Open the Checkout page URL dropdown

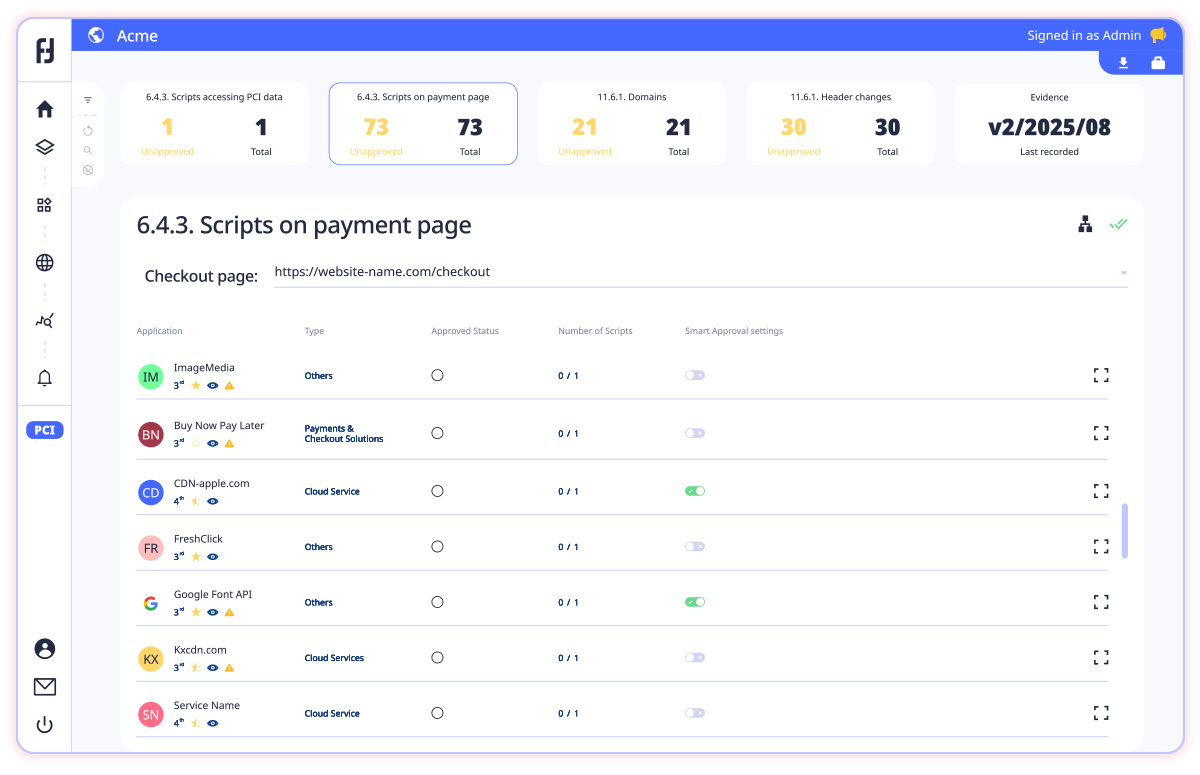point(1123,273)
